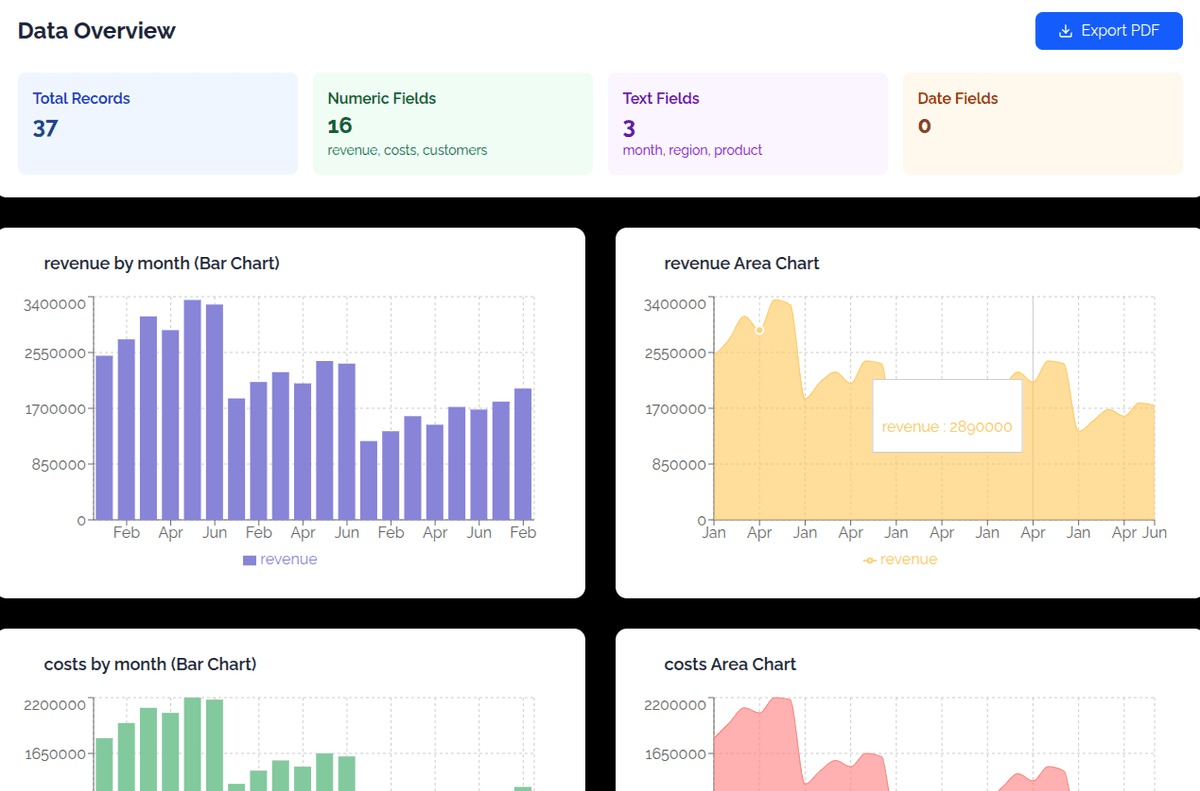This screenshot has height=791, width=1200.
Task: Click the purple revenue legend swatch in bar chart
Action: click(249, 560)
